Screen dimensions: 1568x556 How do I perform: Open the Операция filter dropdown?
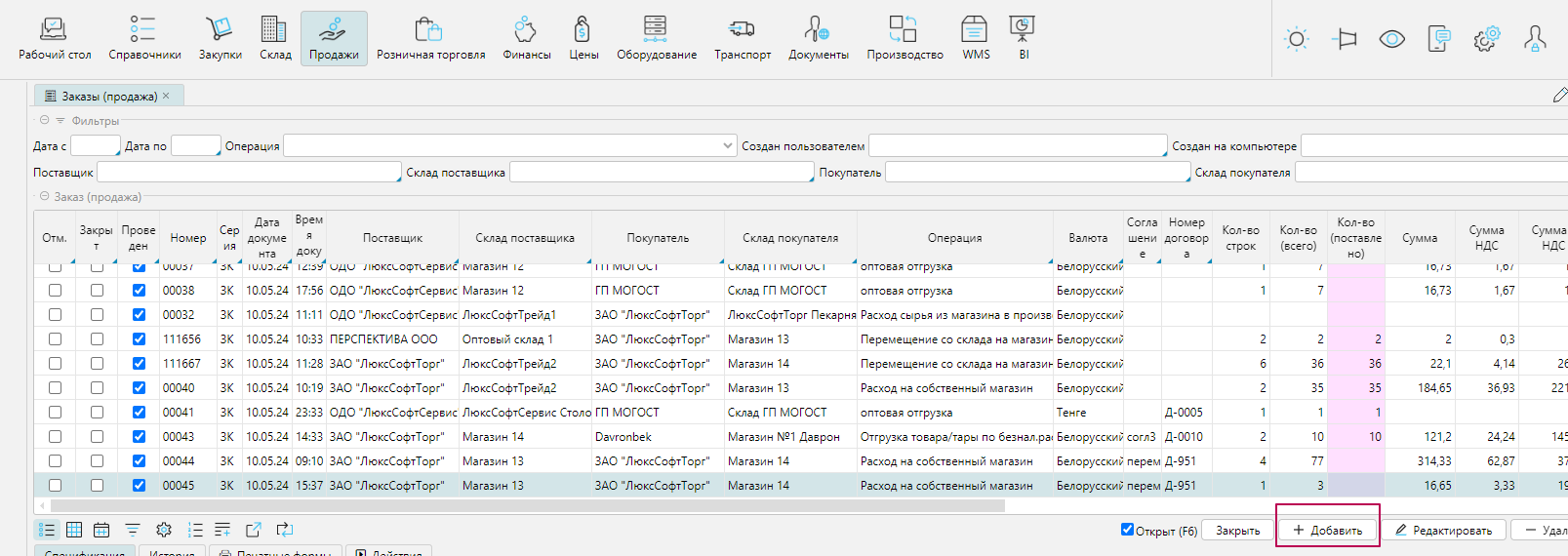728,145
